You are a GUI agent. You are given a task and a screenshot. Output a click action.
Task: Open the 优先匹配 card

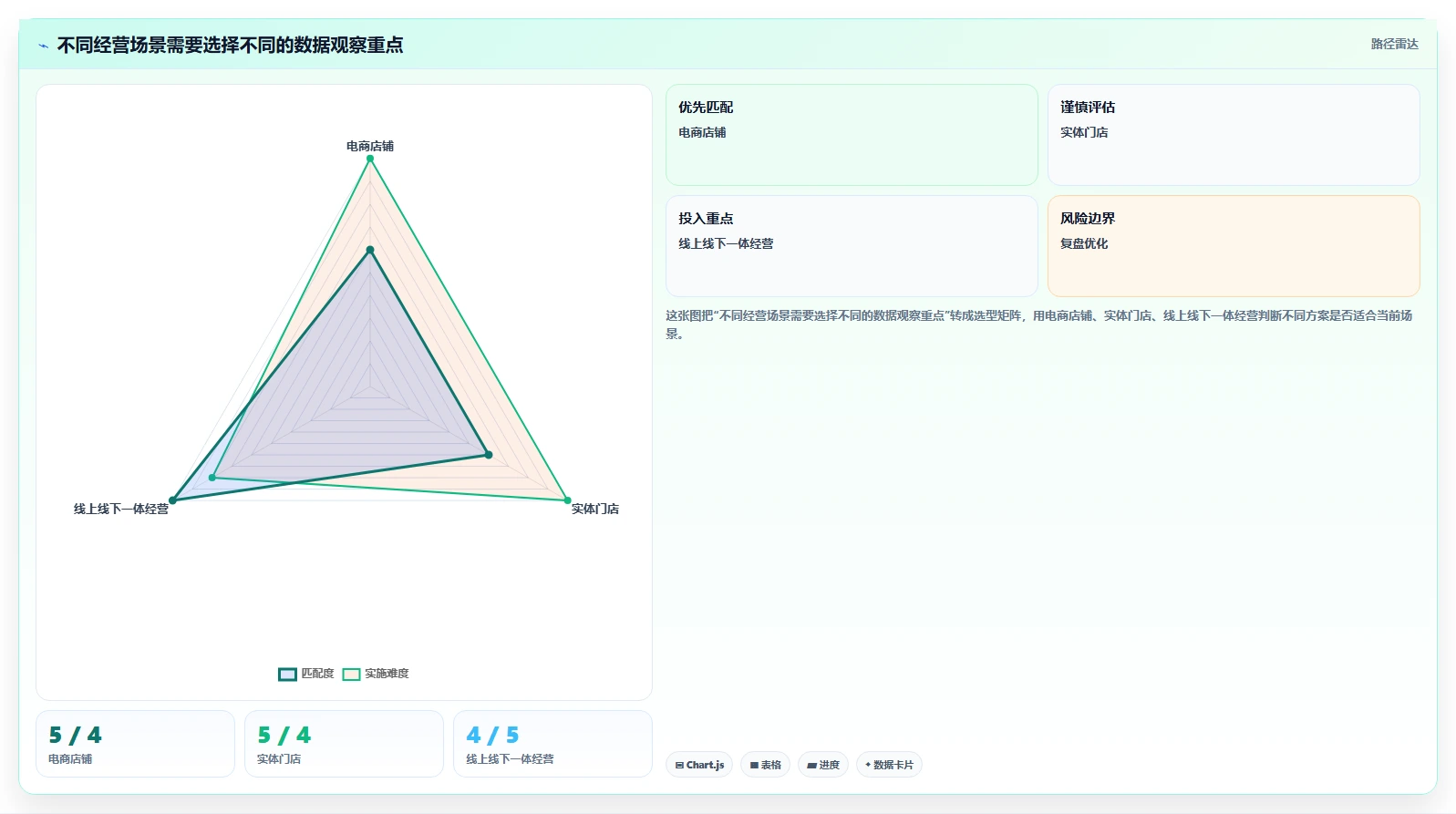click(852, 135)
